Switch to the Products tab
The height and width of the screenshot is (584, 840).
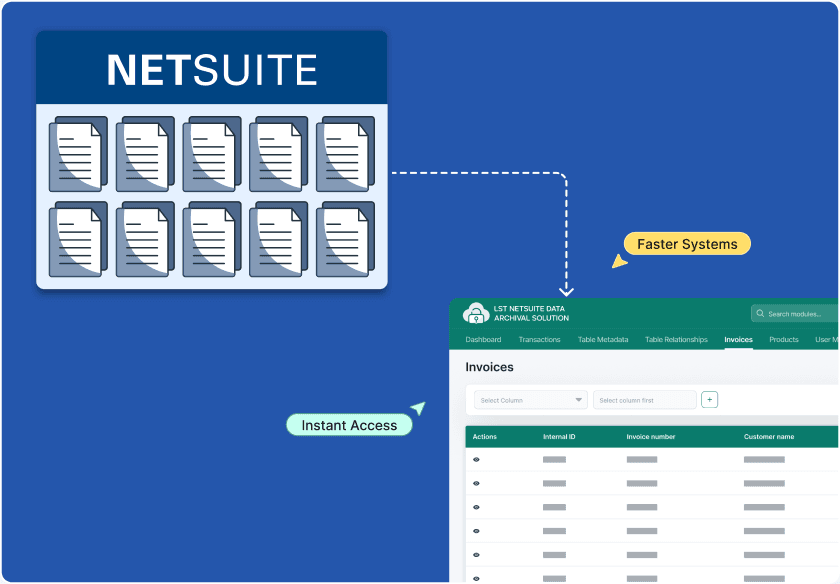pos(784,340)
